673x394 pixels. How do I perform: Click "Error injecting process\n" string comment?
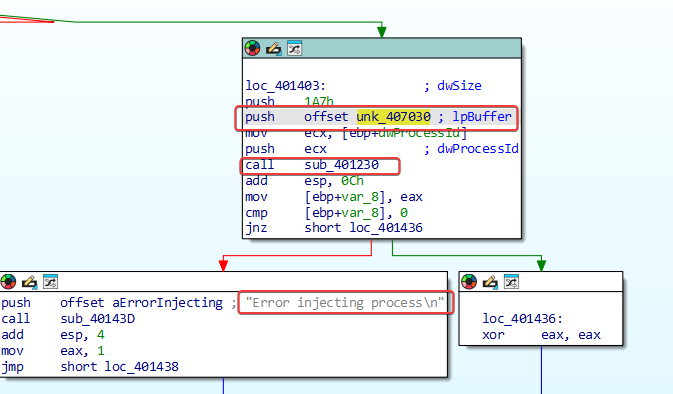(345, 303)
